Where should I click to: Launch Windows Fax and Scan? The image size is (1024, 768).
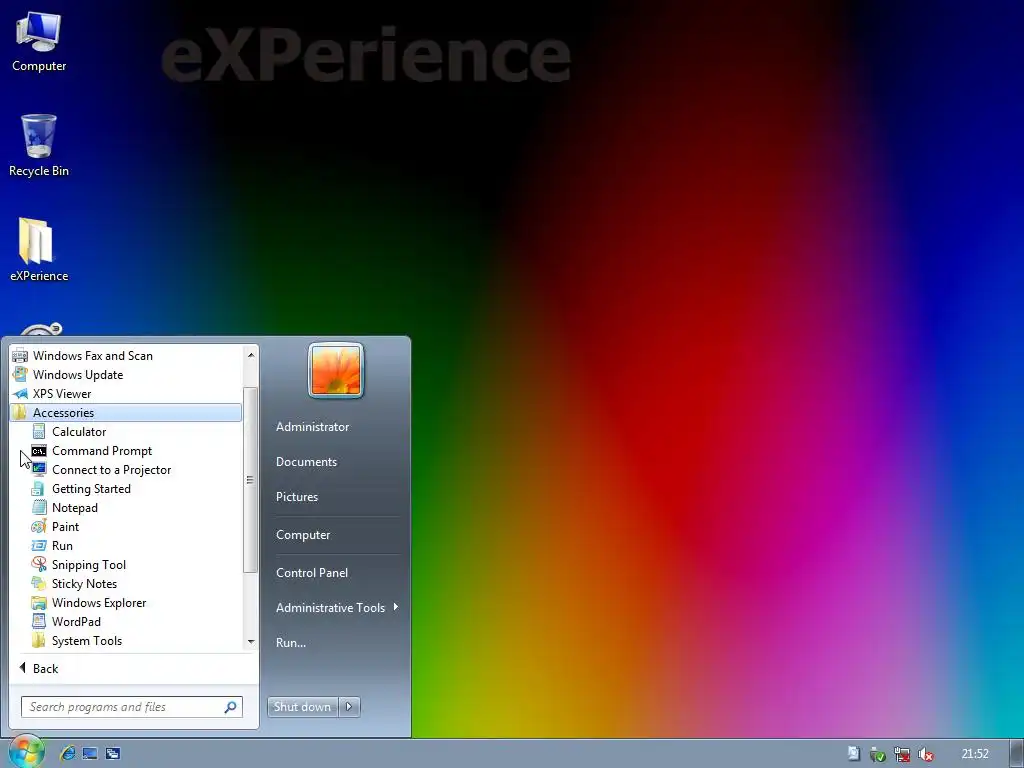pyautogui.click(x=126, y=355)
